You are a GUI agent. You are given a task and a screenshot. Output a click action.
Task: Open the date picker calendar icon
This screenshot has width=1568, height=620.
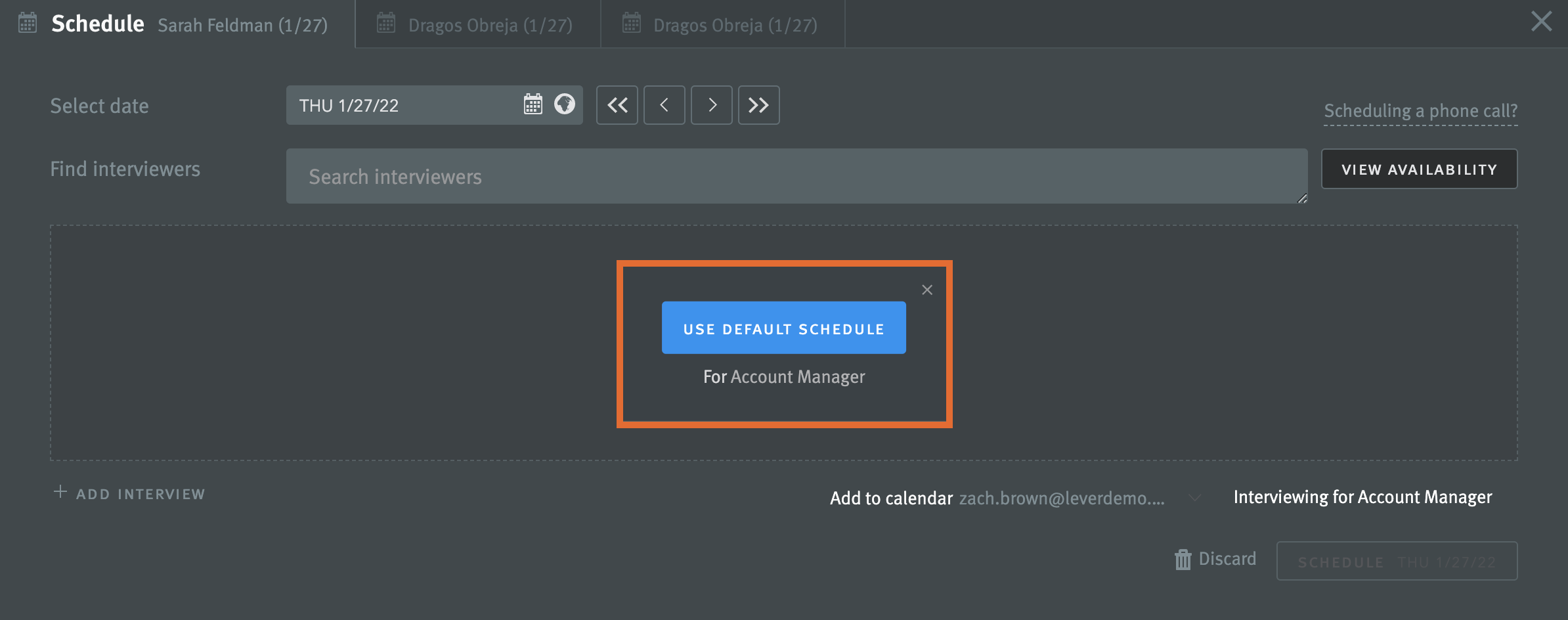point(533,104)
